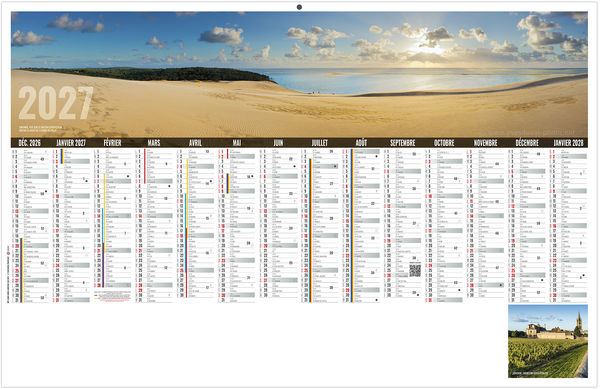Image resolution: width=600 pixels, height=389 pixels.
Task: Click the "OCTOBRE" month header
Action: (x=444, y=143)
